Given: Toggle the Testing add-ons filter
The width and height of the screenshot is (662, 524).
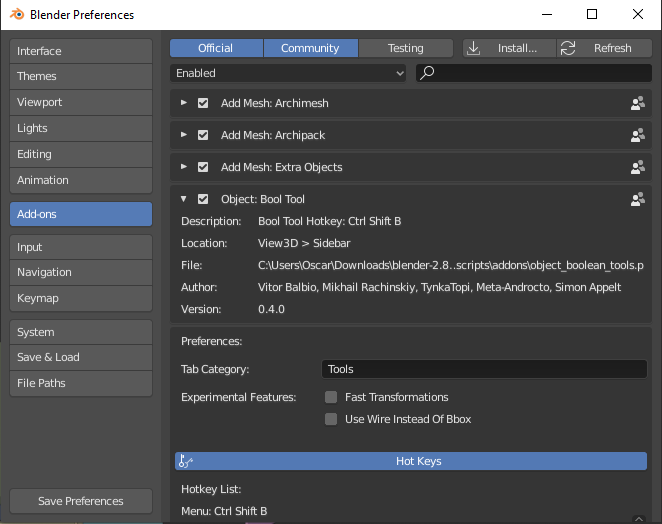Looking at the screenshot, I should click(x=406, y=48).
